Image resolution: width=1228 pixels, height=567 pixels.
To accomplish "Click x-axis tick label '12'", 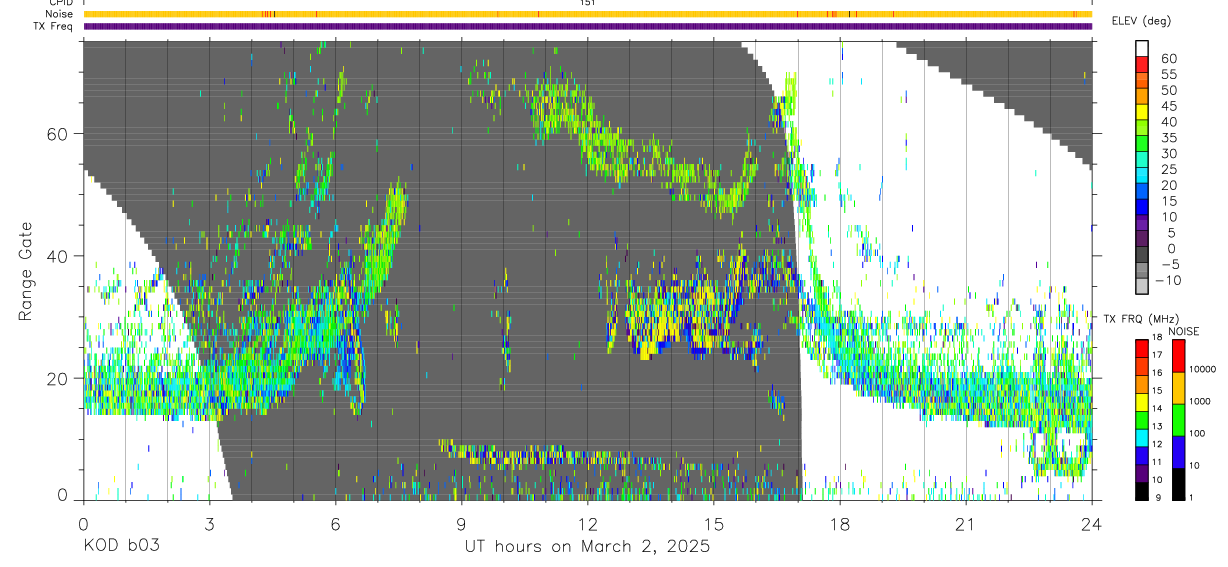I will (587, 524).
